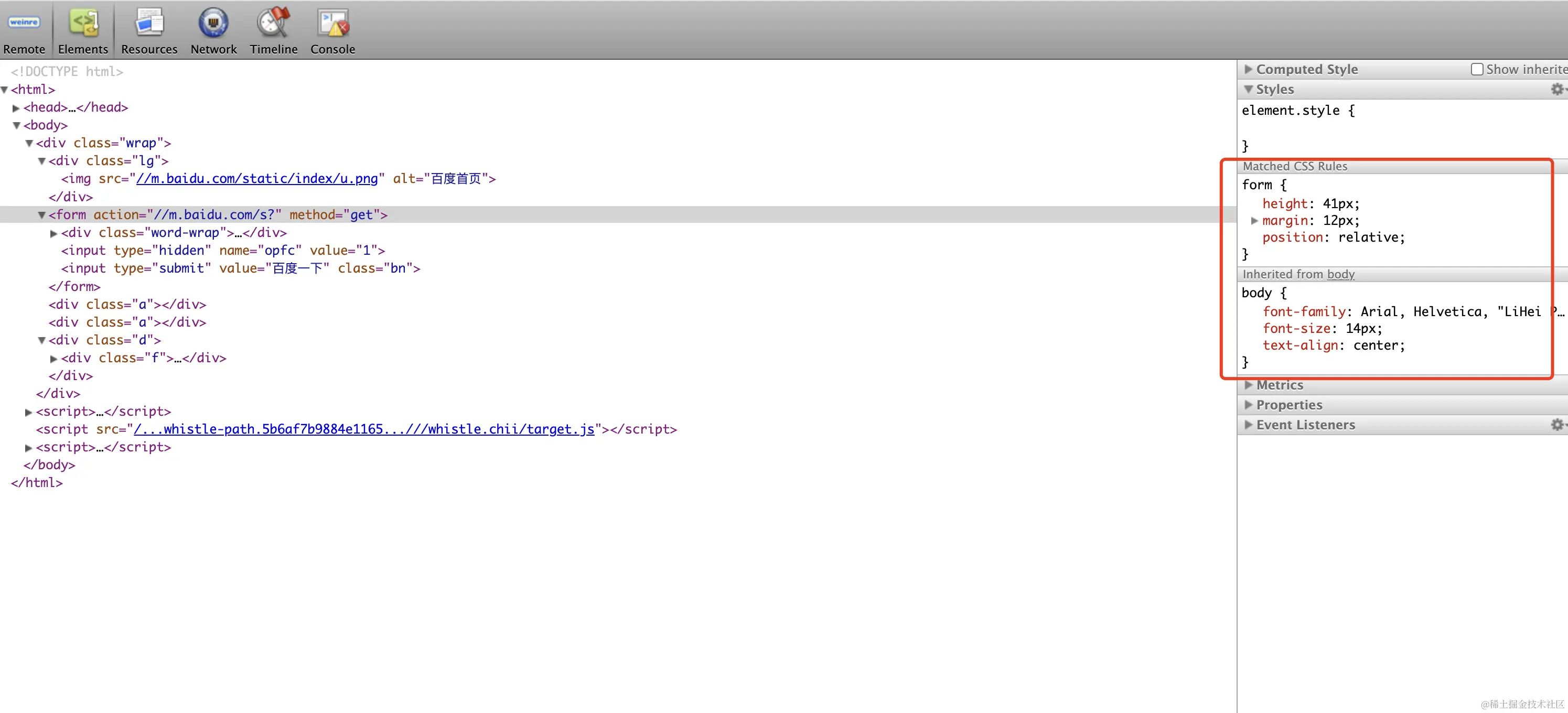
Task: Expand the word-wrap div node
Action: [x=53, y=234]
